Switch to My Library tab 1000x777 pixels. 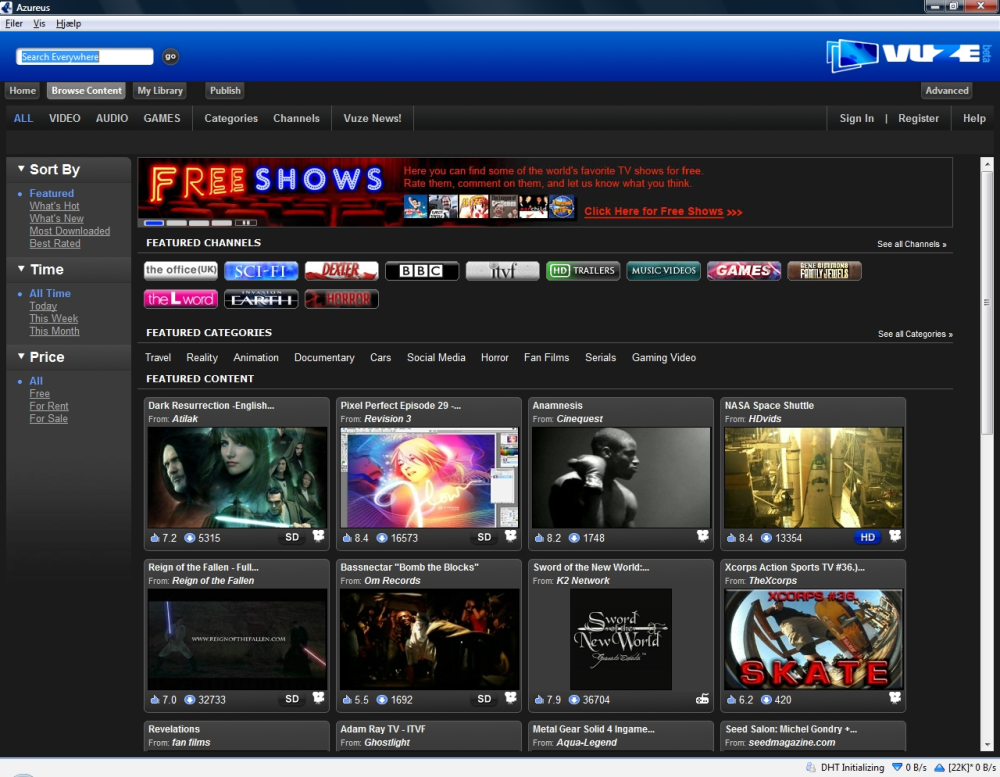160,91
